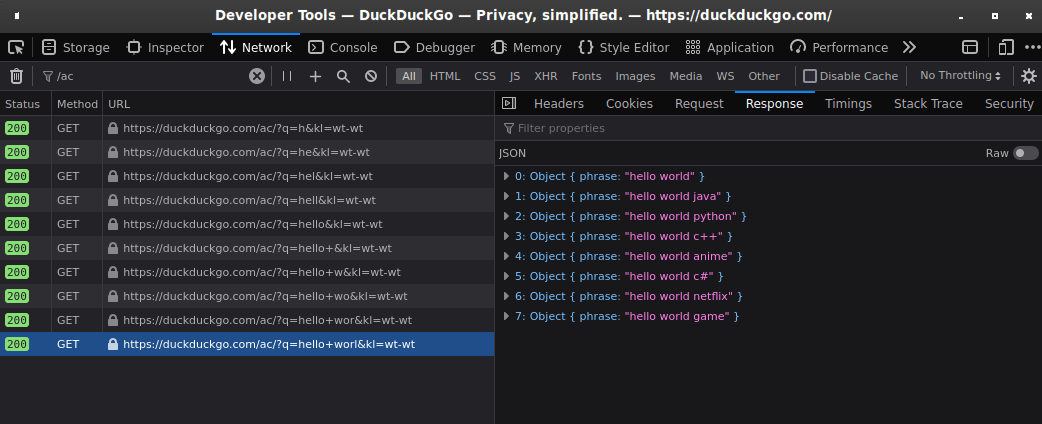Image resolution: width=1042 pixels, height=424 pixels.
Task: Open the Request details tab
Action: pos(699,104)
